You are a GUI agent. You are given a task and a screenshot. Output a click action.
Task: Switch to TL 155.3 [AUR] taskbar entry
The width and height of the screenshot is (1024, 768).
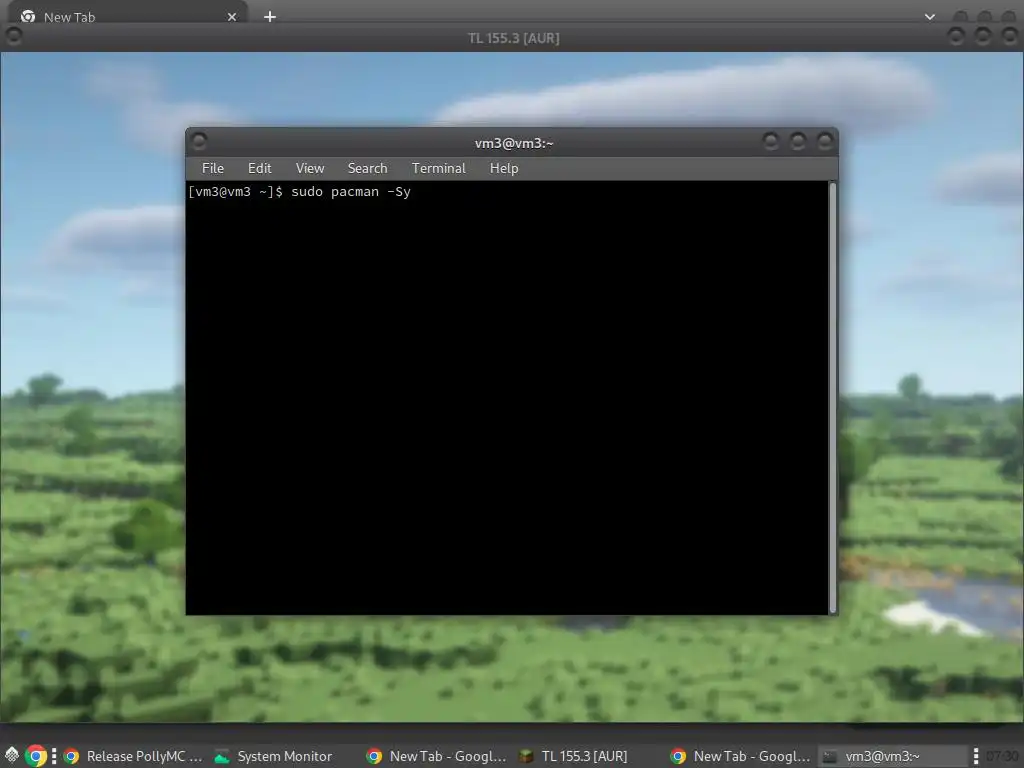573,756
